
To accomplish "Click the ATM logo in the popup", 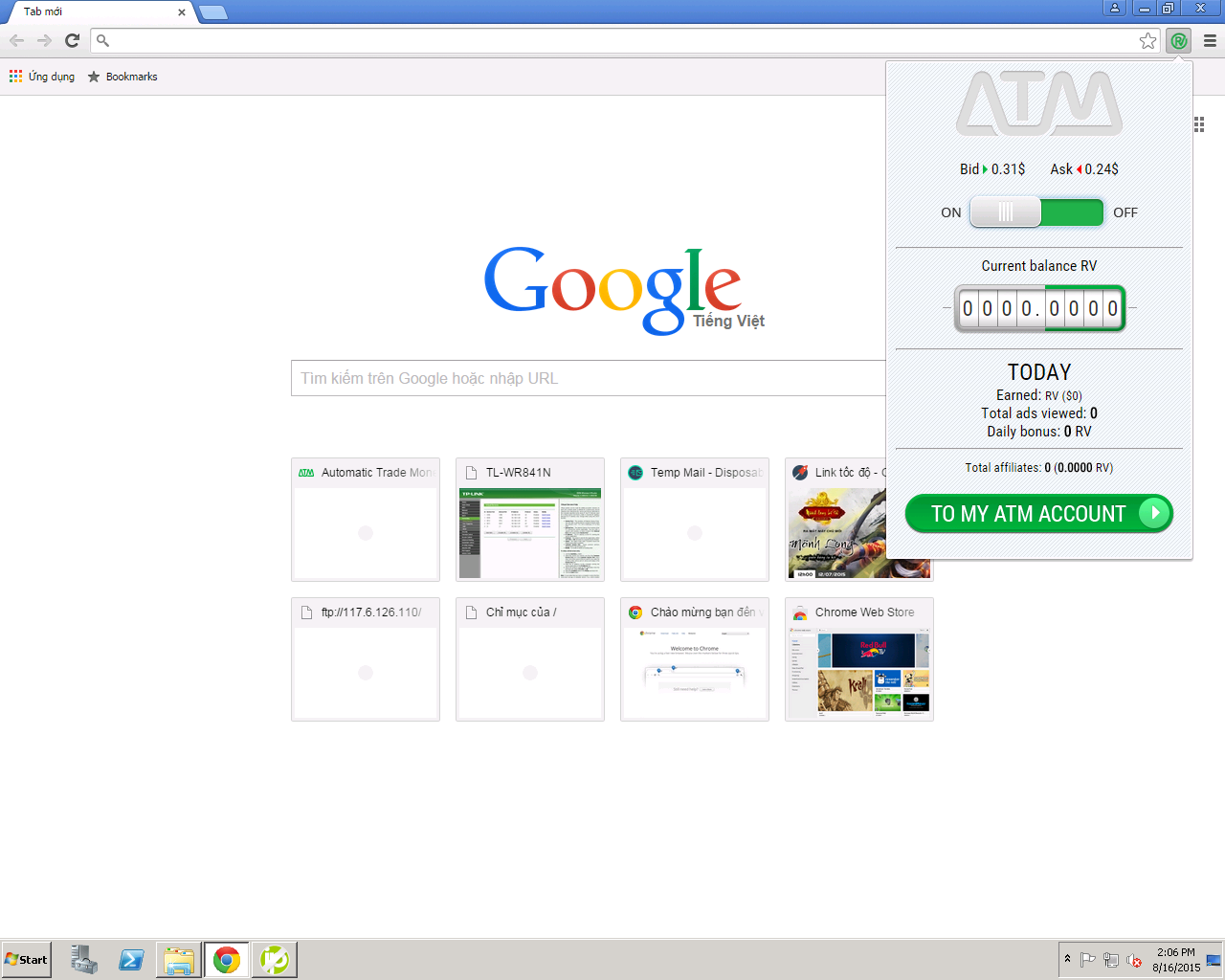I will [1039, 103].
